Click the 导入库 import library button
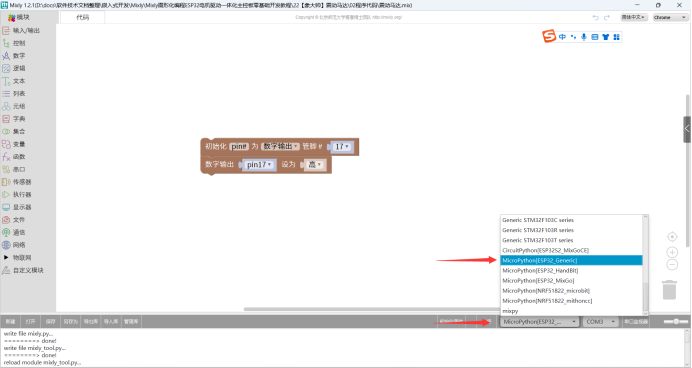 111,322
